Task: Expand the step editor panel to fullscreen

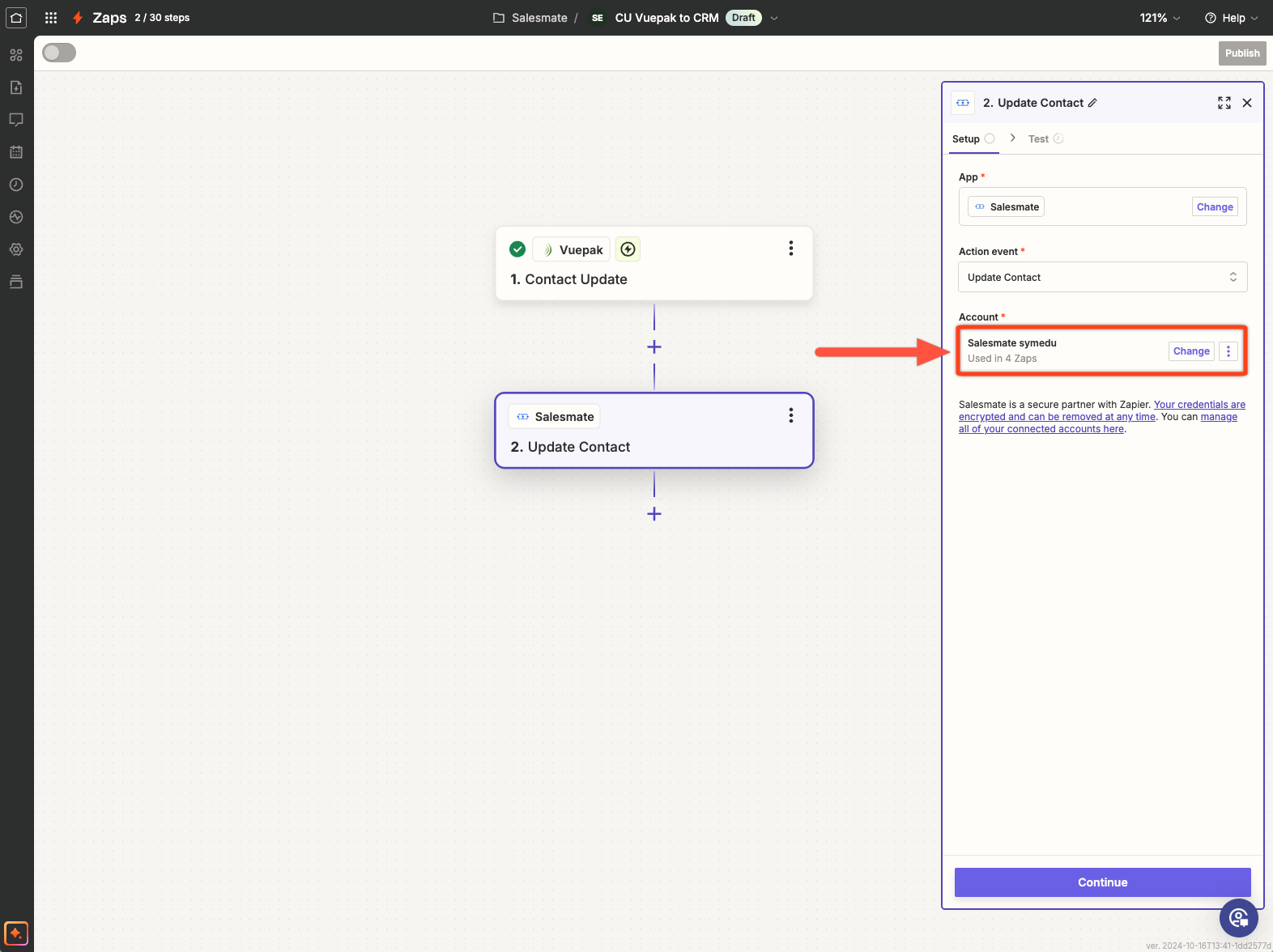Action: pos(1224,103)
